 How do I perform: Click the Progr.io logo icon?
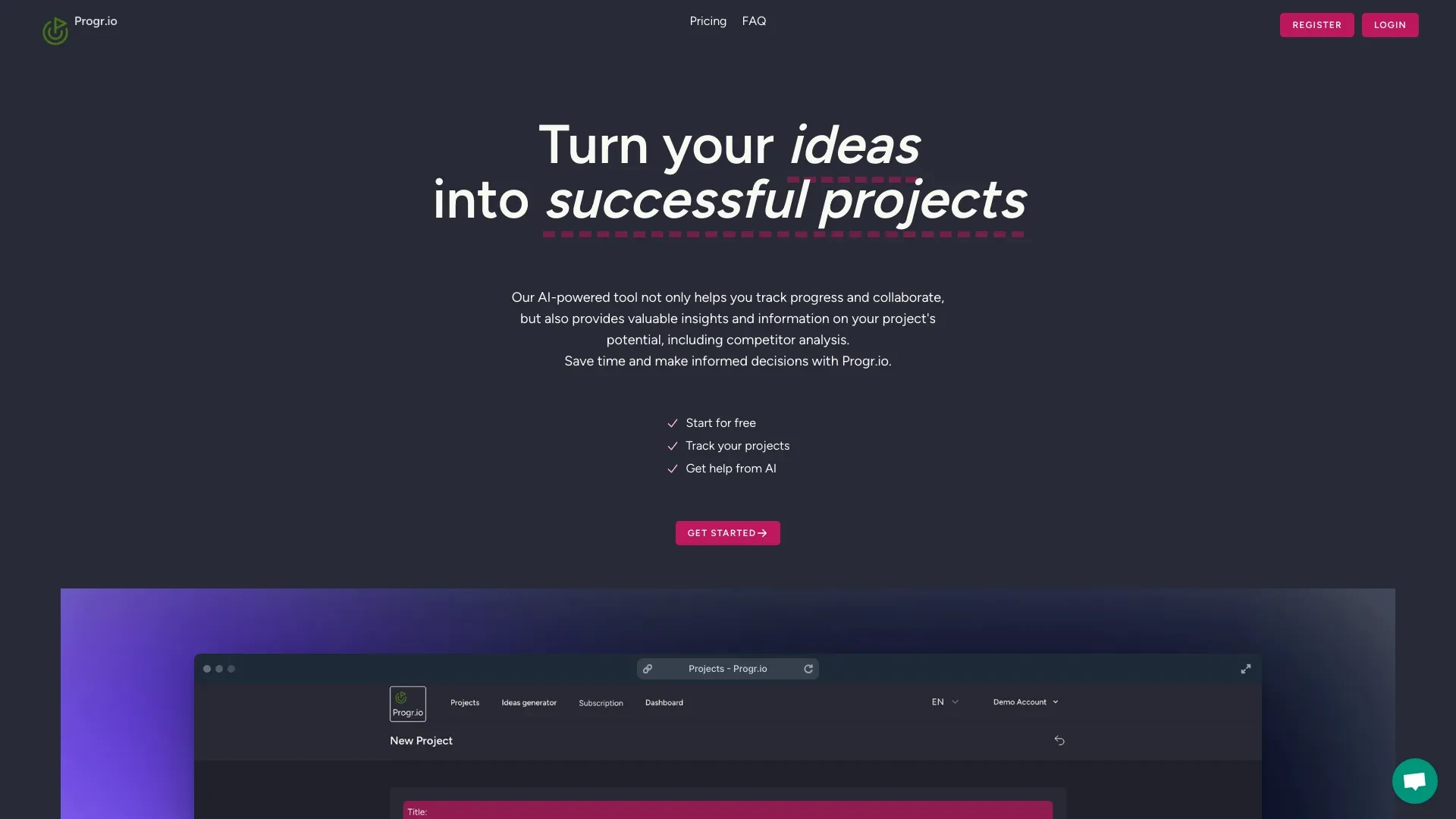tap(55, 30)
